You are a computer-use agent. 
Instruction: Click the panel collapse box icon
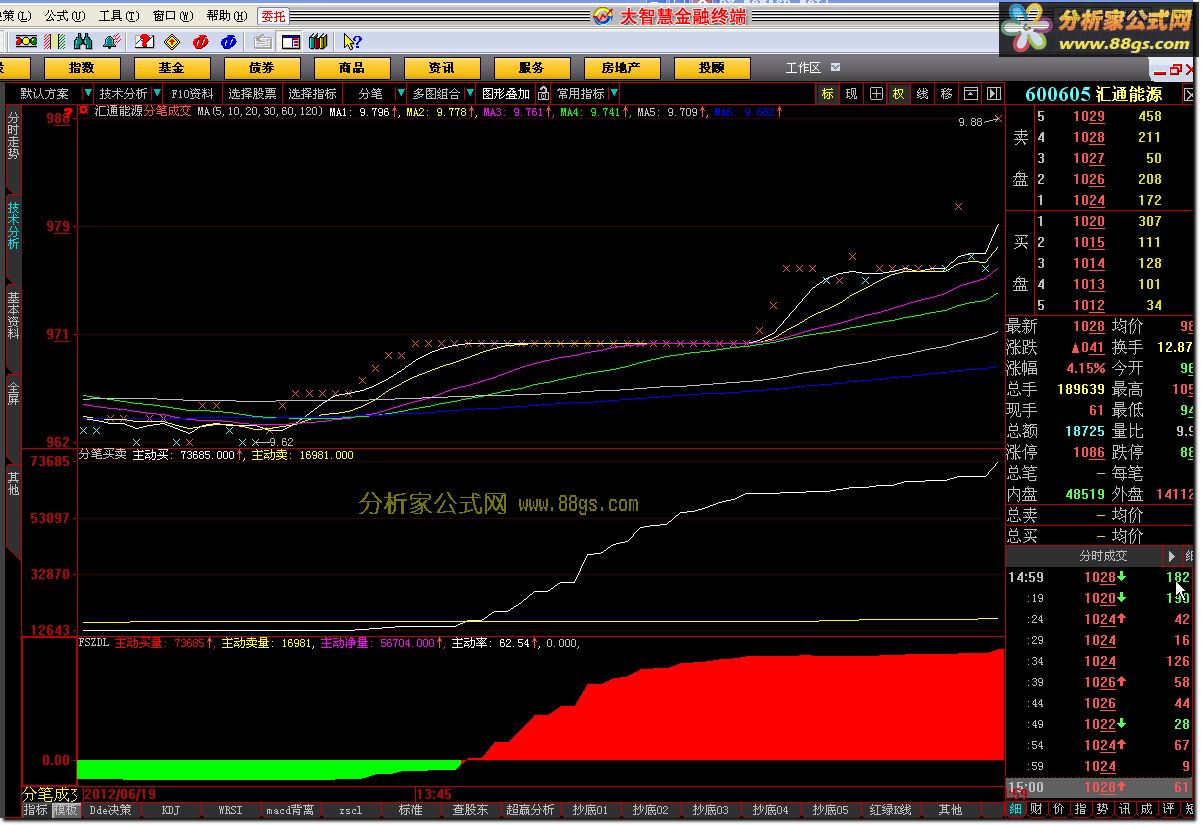pos(970,93)
